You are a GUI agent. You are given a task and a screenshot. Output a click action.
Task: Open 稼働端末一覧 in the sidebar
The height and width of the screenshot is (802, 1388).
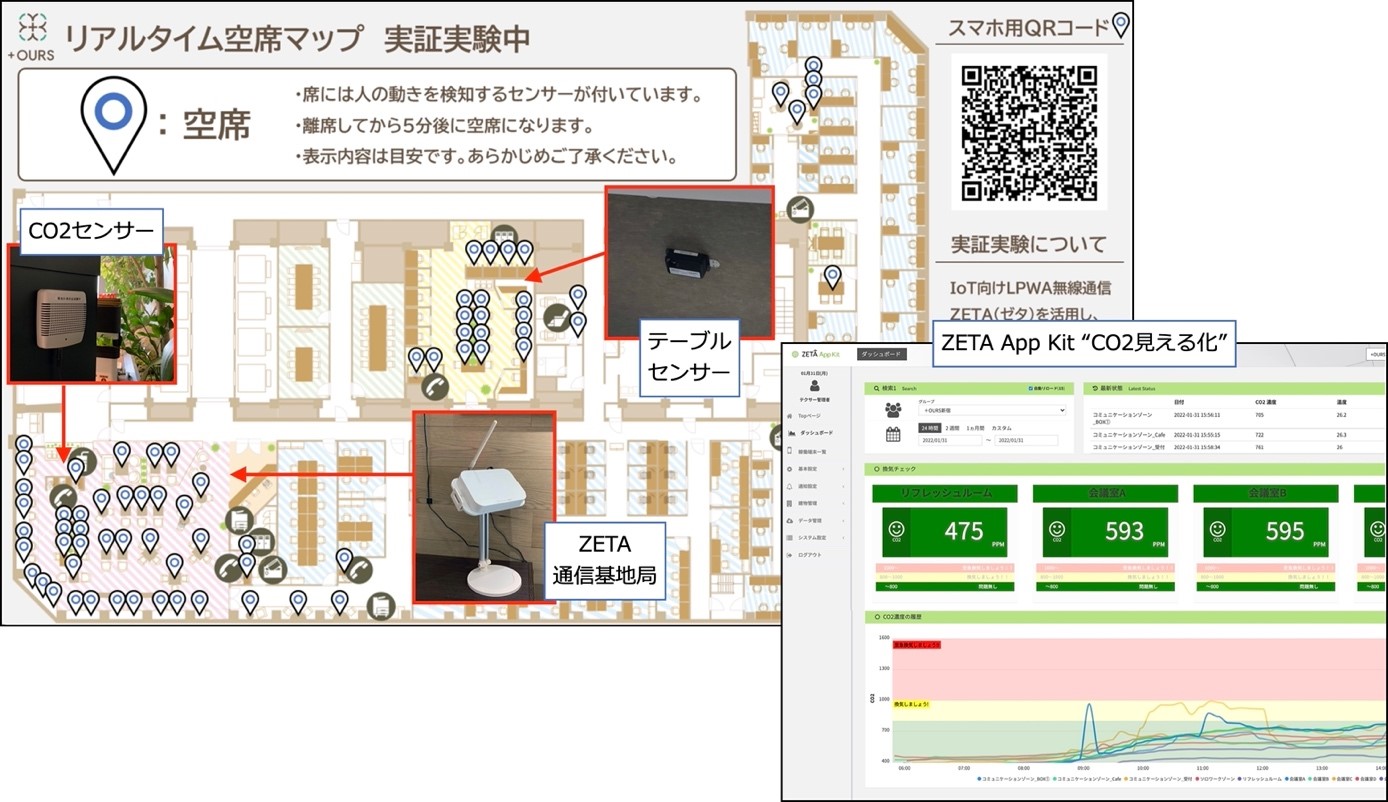[x=812, y=451]
